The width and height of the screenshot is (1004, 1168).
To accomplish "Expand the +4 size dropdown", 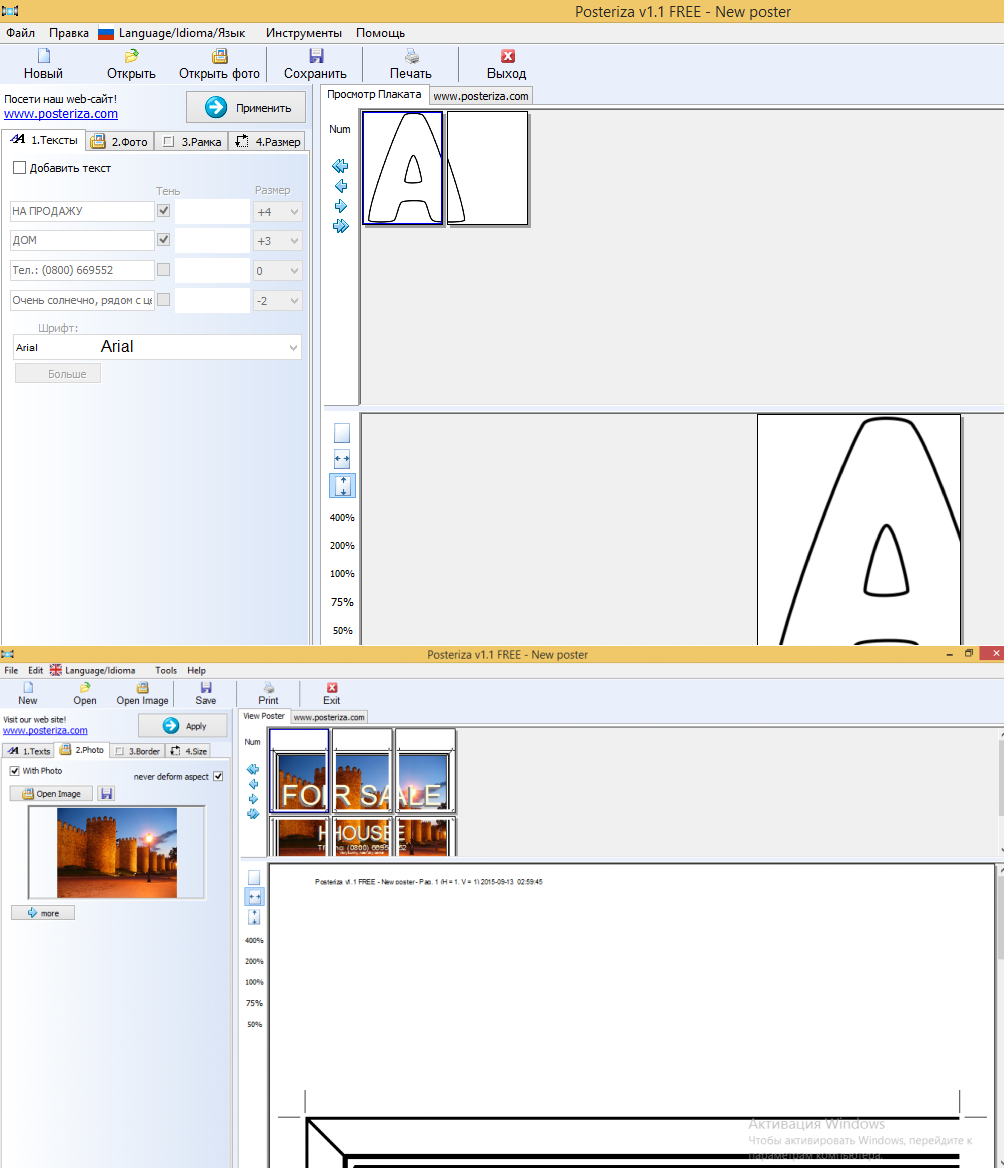I will click(278, 212).
